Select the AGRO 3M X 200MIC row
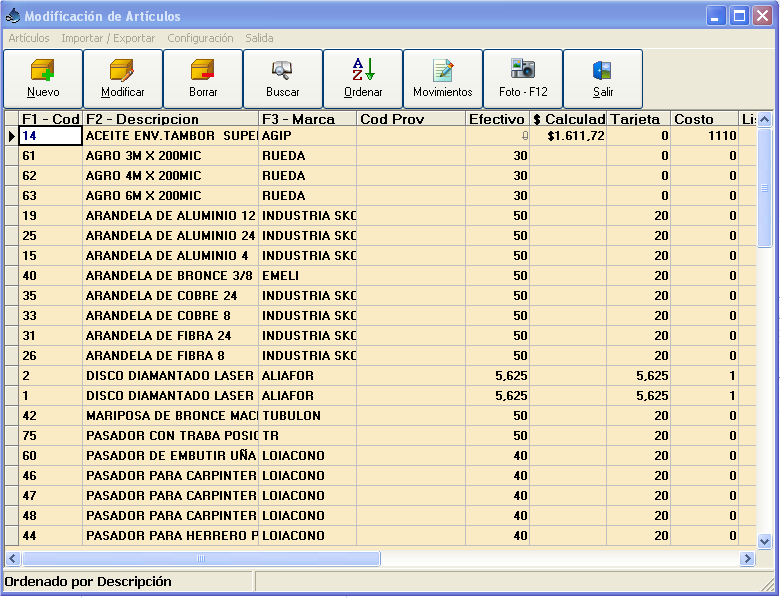The height and width of the screenshot is (598, 780). pyautogui.click(x=381, y=156)
